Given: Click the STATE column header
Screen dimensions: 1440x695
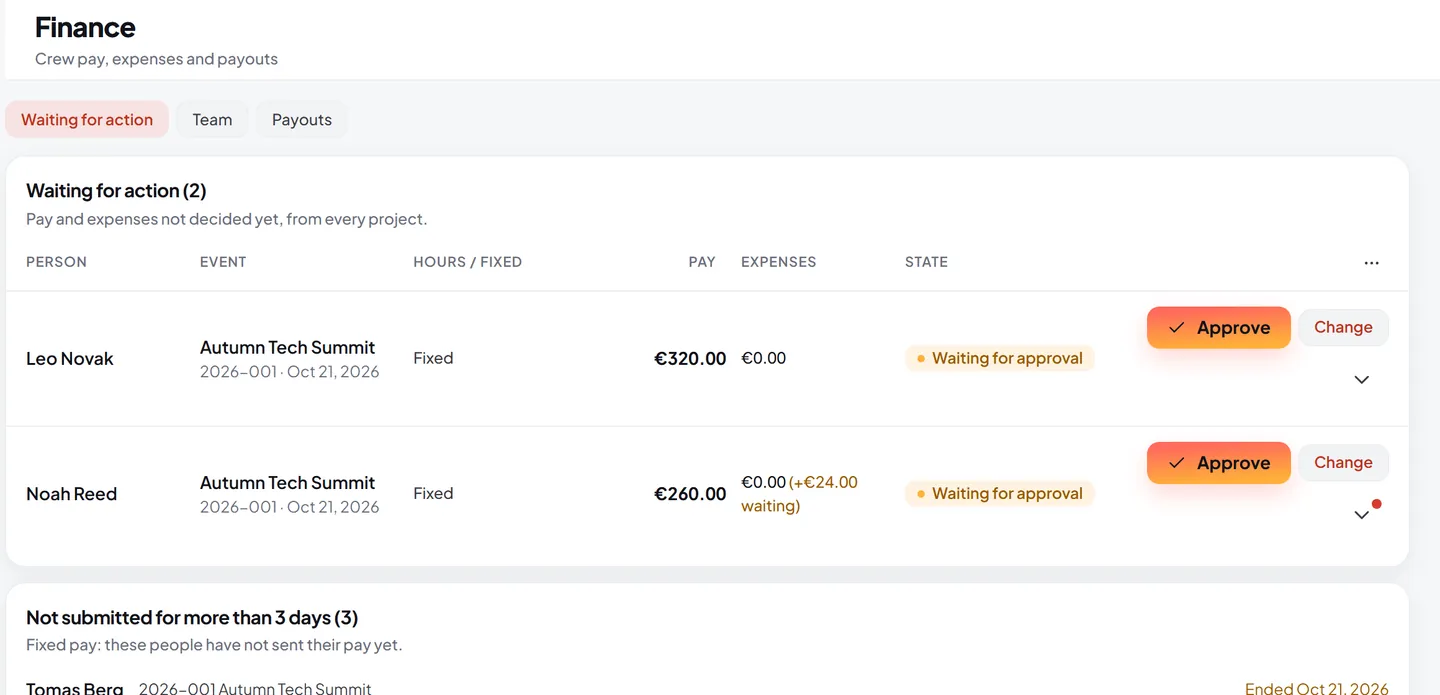Looking at the screenshot, I should [x=926, y=262].
